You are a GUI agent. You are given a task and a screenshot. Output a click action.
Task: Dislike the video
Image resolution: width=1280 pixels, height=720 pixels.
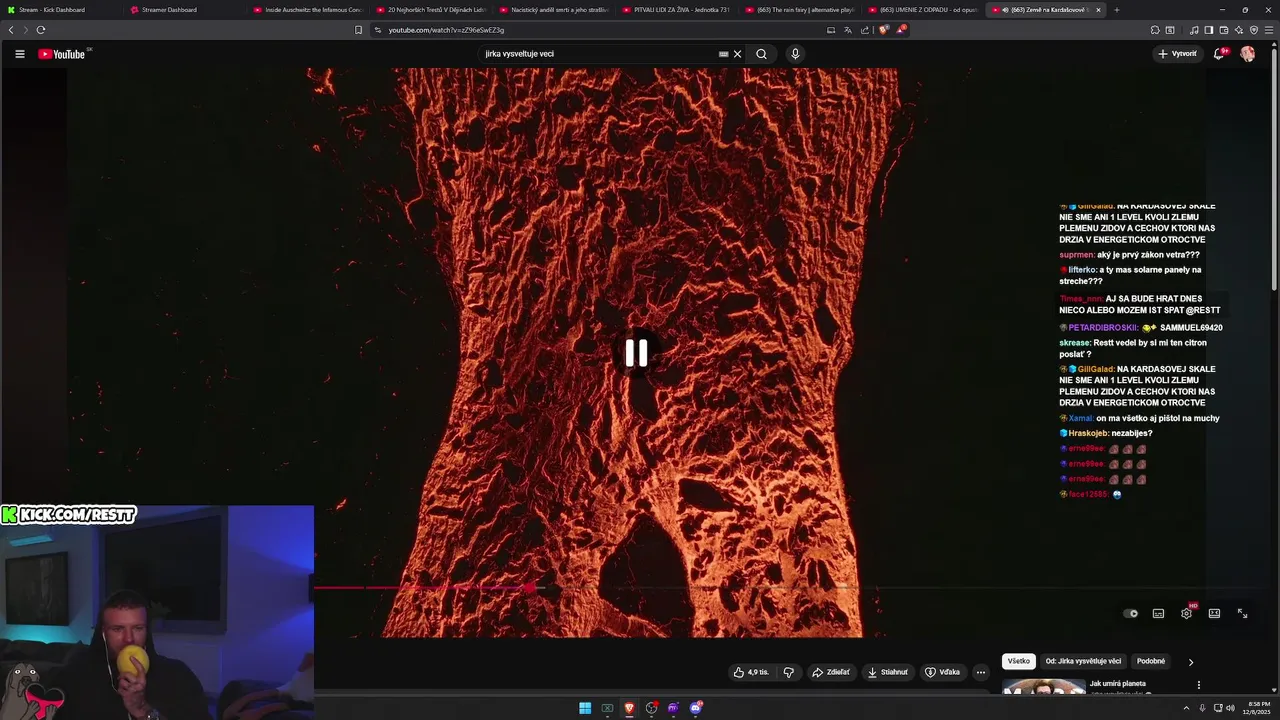tap(788, 672)
